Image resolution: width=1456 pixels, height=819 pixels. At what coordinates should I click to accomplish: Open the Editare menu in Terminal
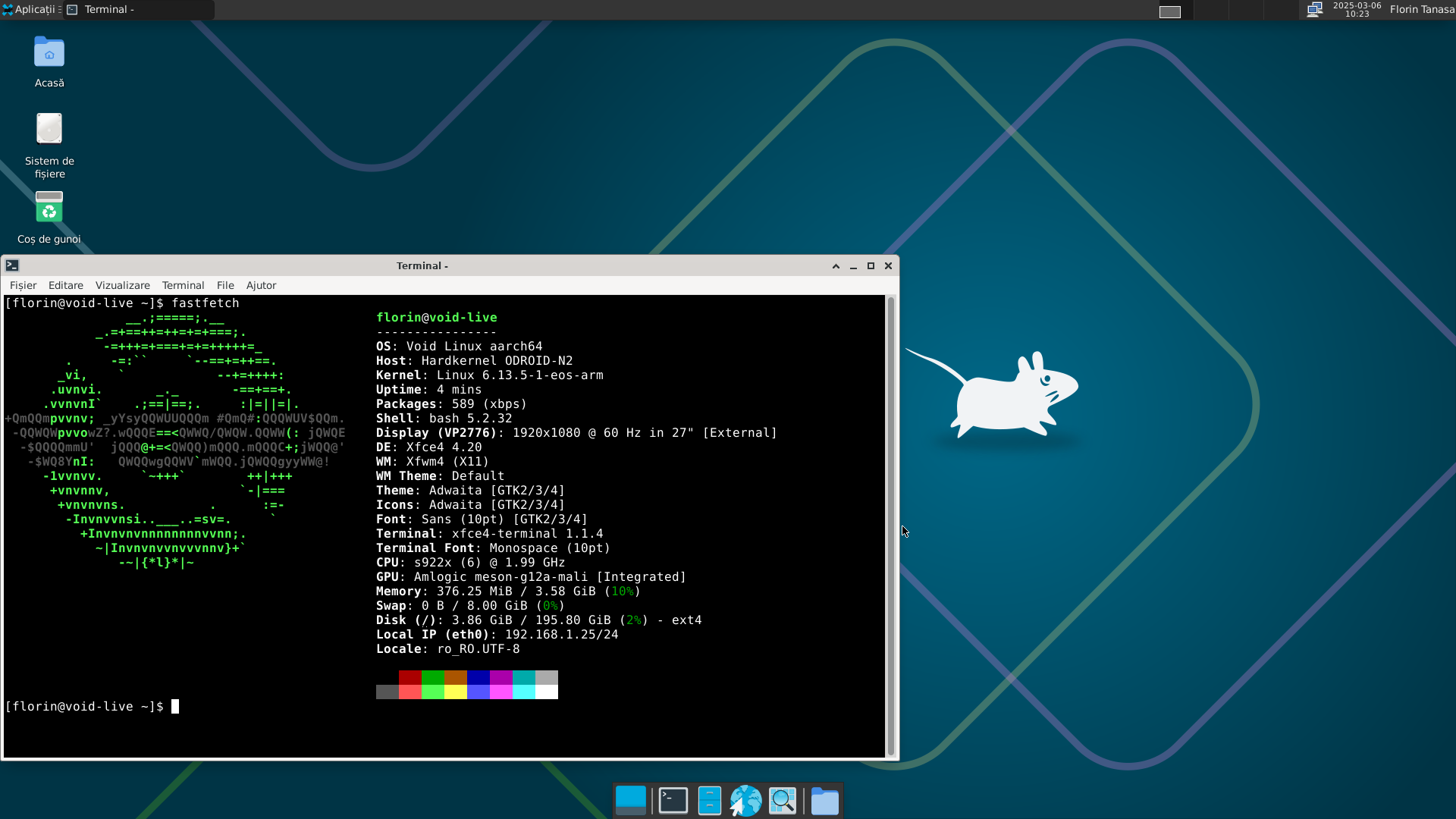pos(66,285)
